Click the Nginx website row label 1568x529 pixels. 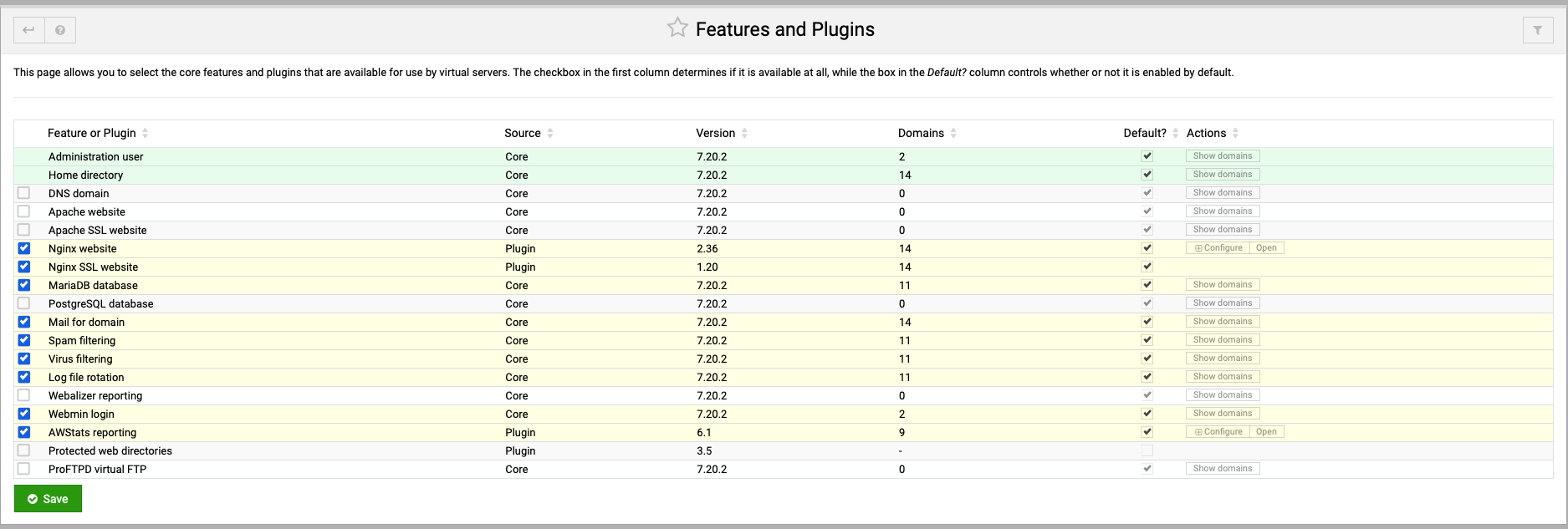click(83, 248)
